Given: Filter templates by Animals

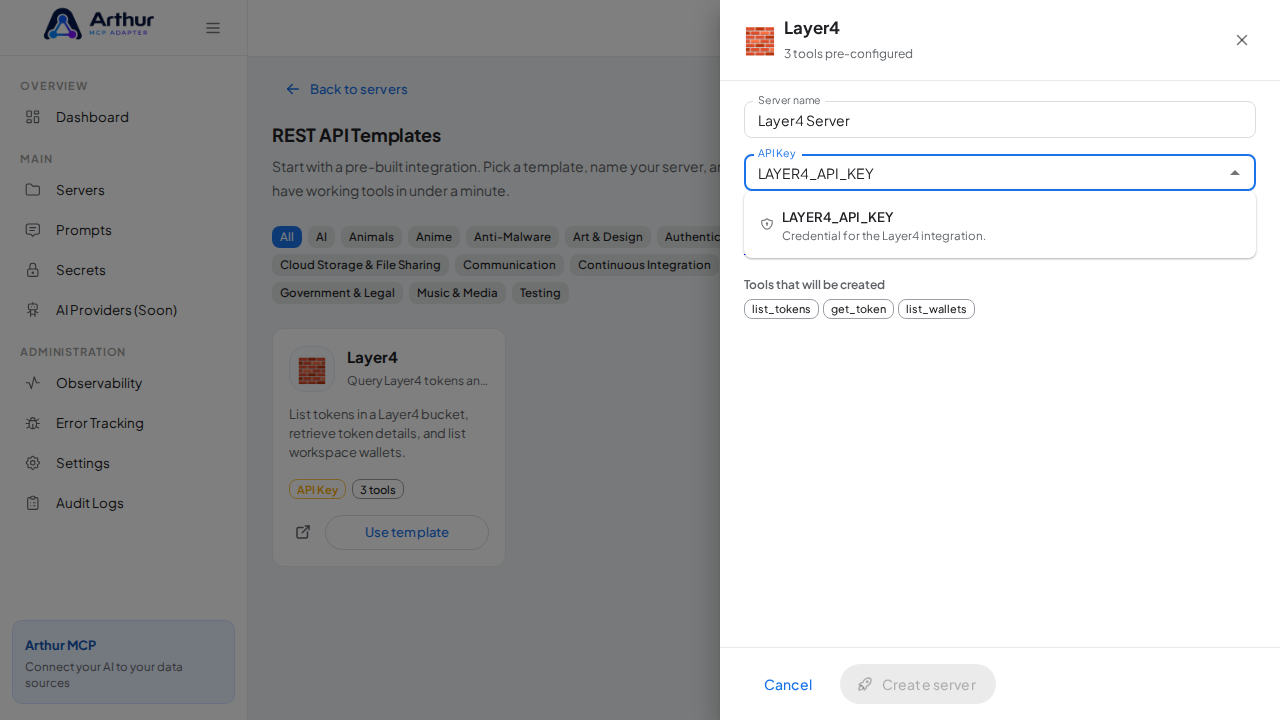Looking at the screenshot, I should pyautogui.click(x=371, y=237).
